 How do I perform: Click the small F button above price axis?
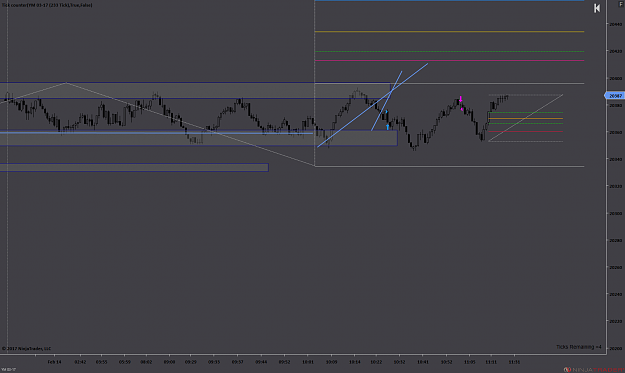[621, 4]
